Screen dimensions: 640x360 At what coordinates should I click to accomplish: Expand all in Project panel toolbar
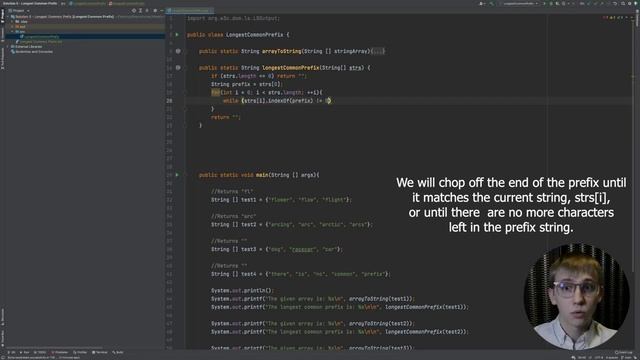[x=140, y=10]
